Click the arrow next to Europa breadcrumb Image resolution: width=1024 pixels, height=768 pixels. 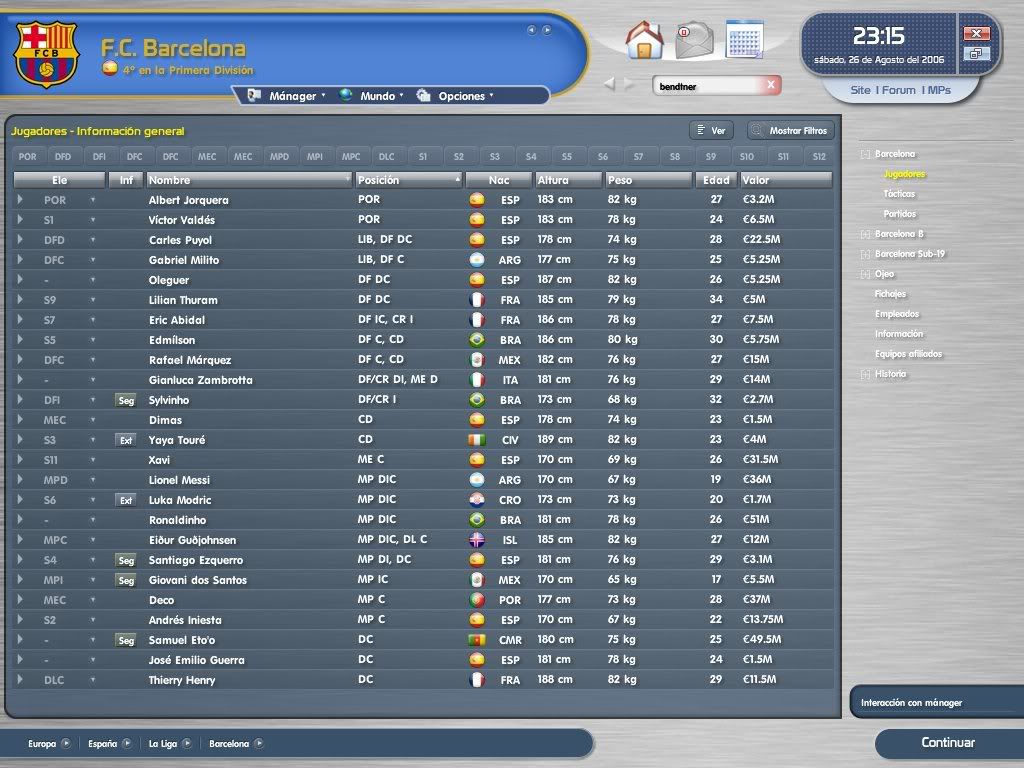66,743
